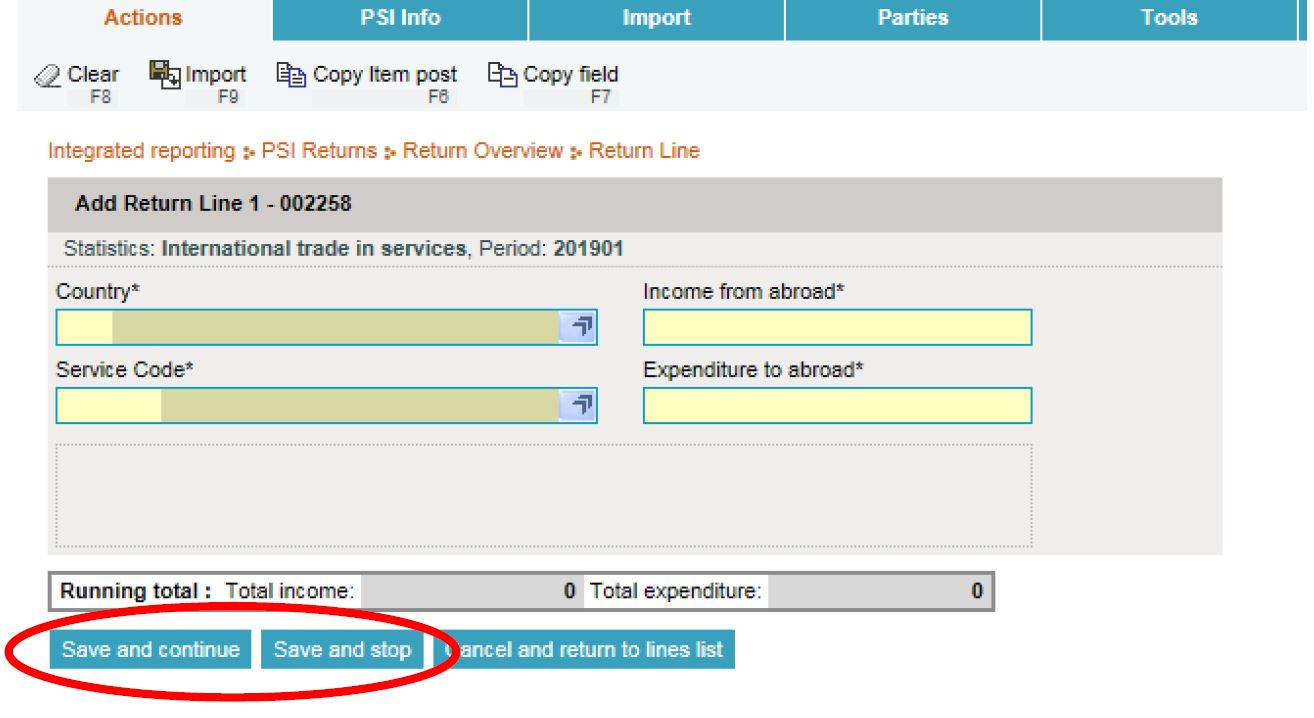Open the Country lookup dropdown

point(577,327)
